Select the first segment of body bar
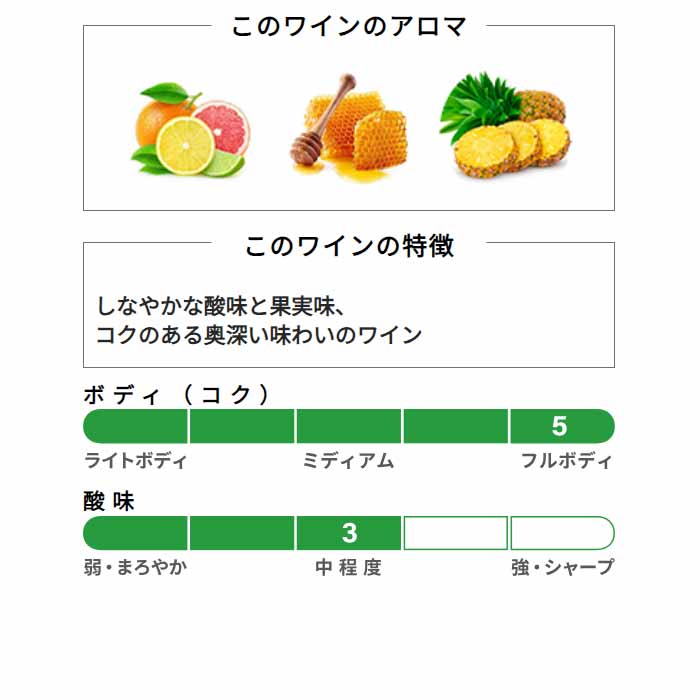This screenshot has width=700, height=700. click(x=135, y=426)
